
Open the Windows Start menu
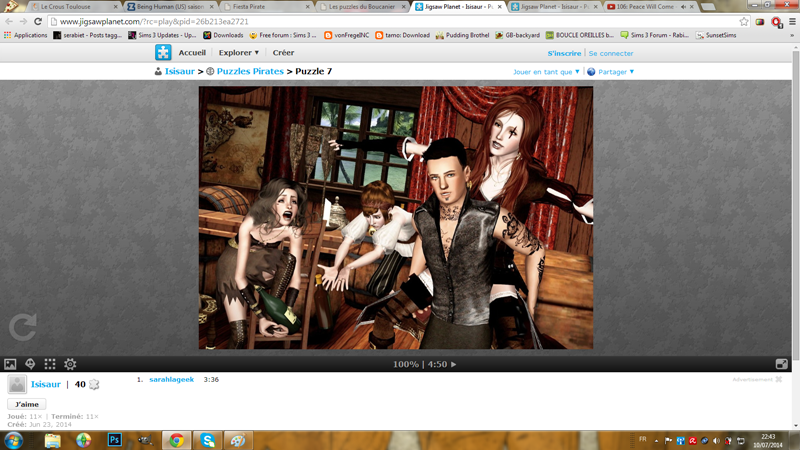pos(13,440)
